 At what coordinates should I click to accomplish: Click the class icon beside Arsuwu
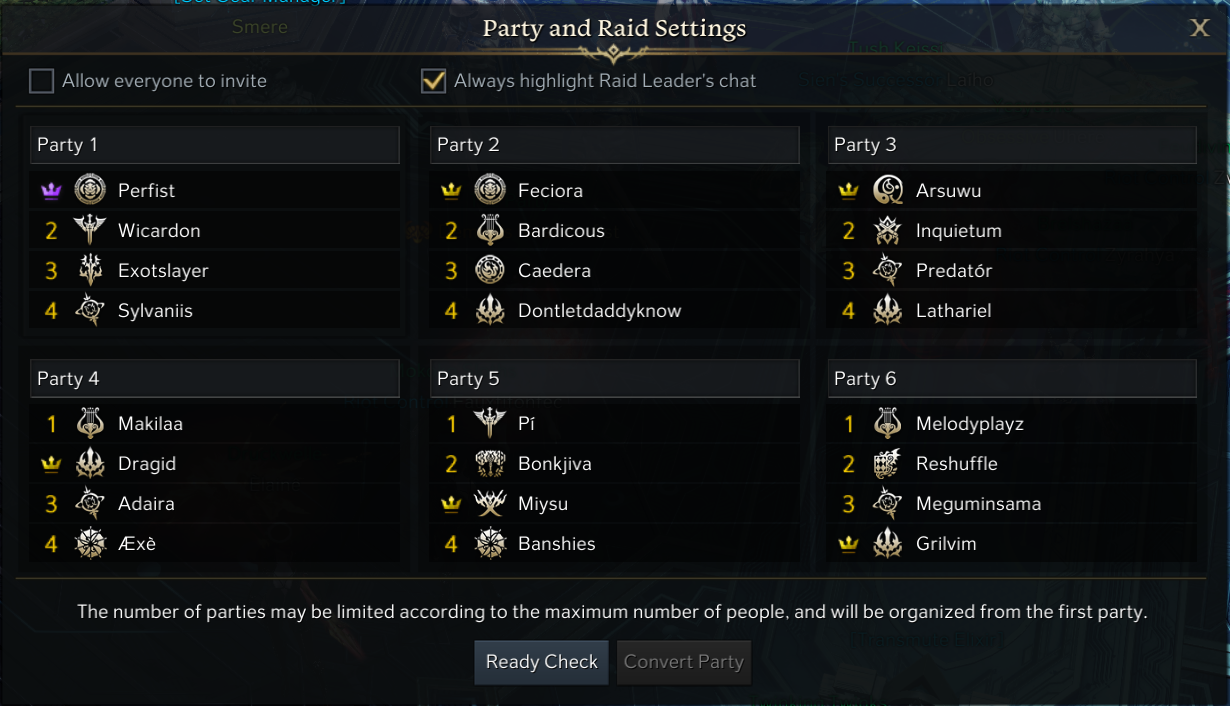[888, 190]
